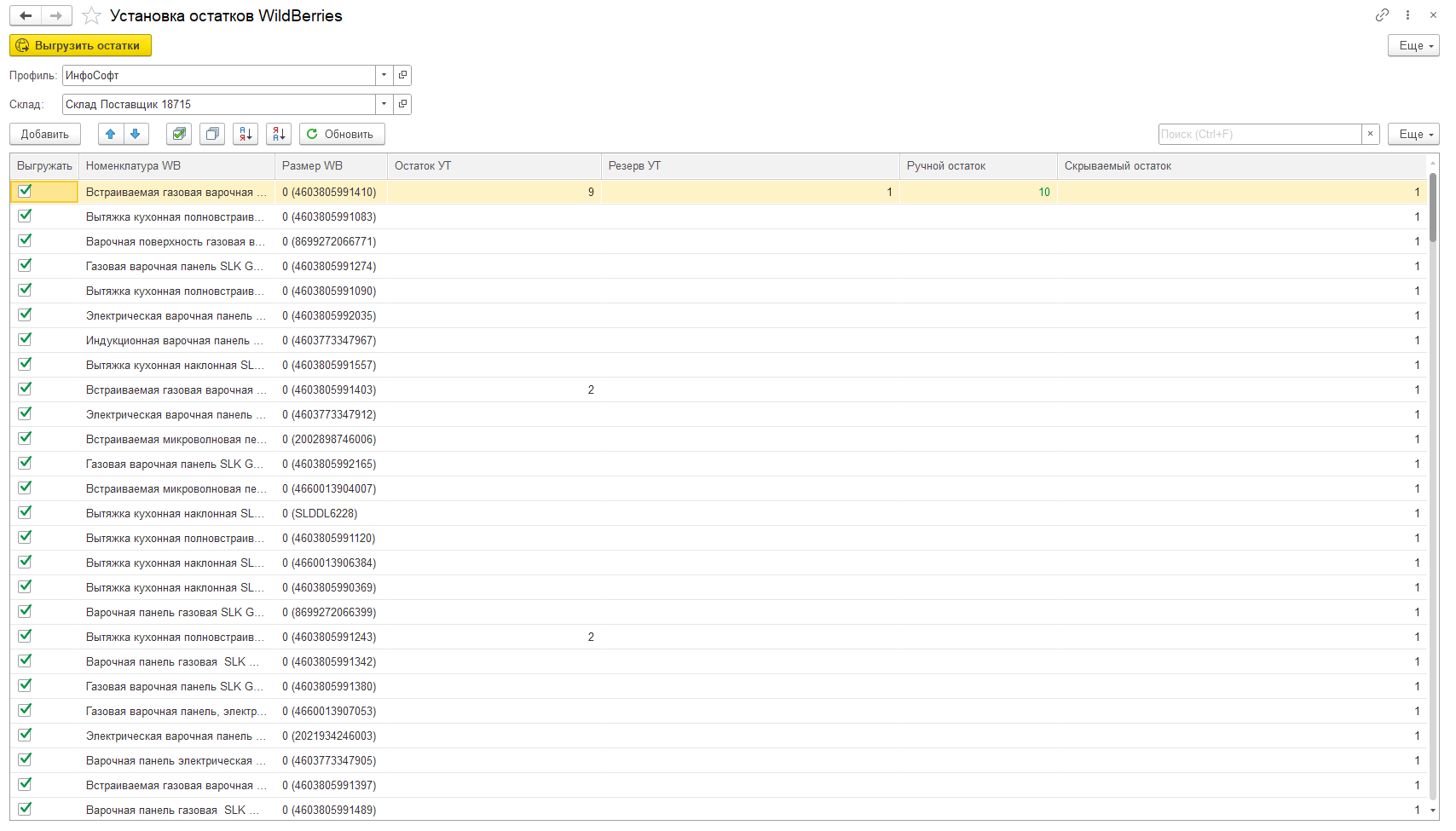Sort the list in ascending order
This screenshot has width=1456, height=831.
[246, 134]
